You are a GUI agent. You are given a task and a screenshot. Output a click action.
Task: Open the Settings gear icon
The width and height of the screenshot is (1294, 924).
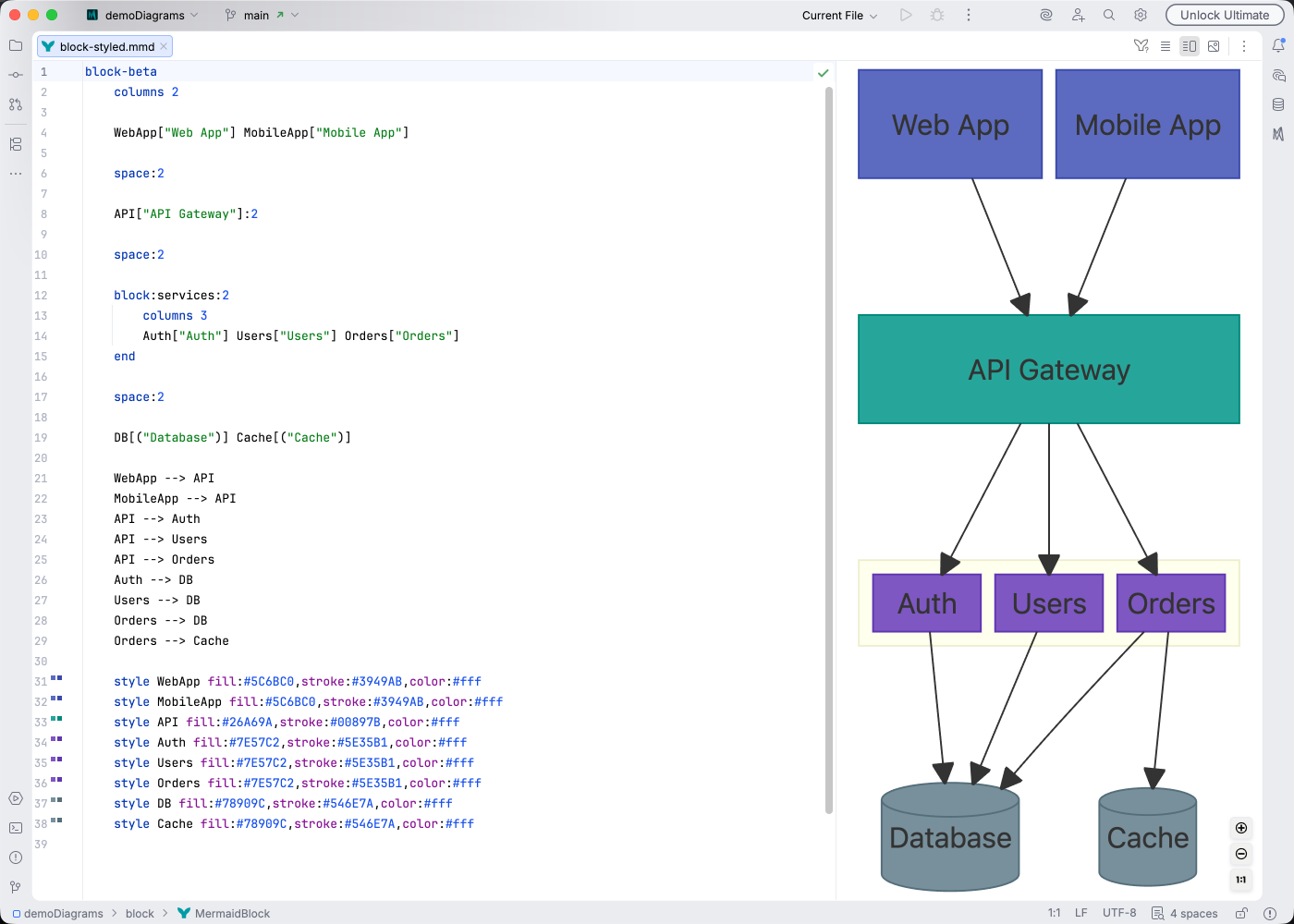click(1140, 15)
